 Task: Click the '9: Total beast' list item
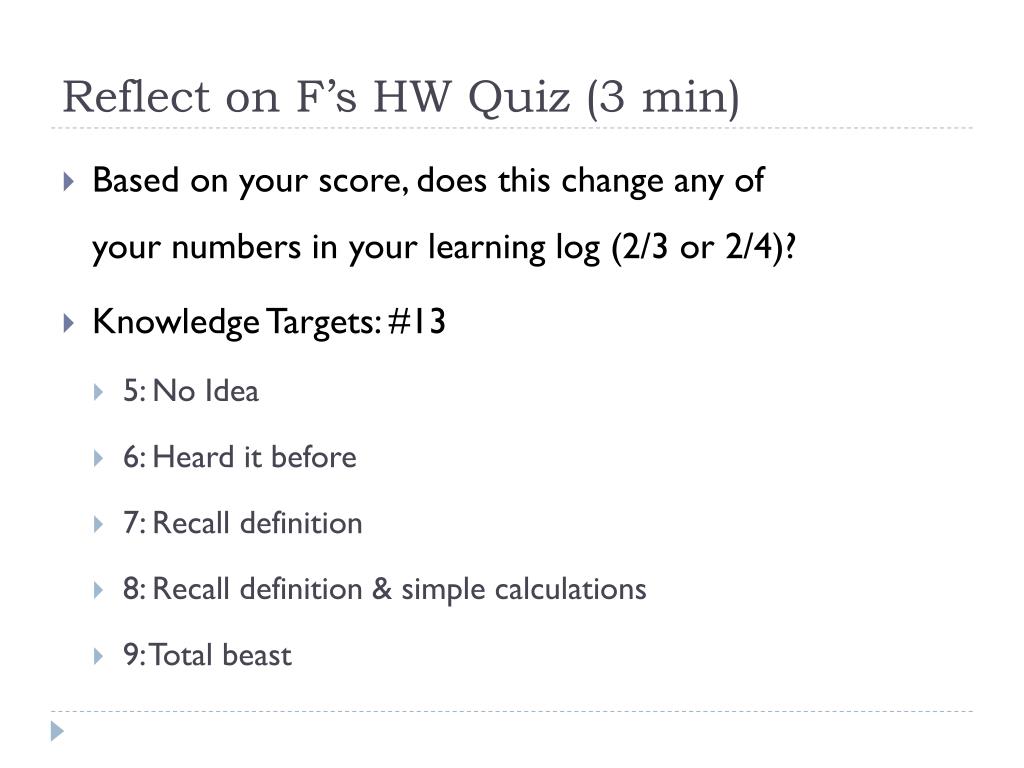click(207, 656)
